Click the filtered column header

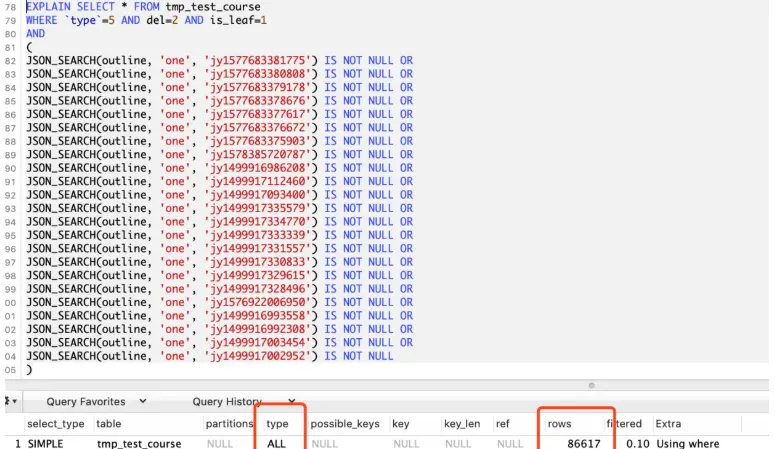[624, 424]
